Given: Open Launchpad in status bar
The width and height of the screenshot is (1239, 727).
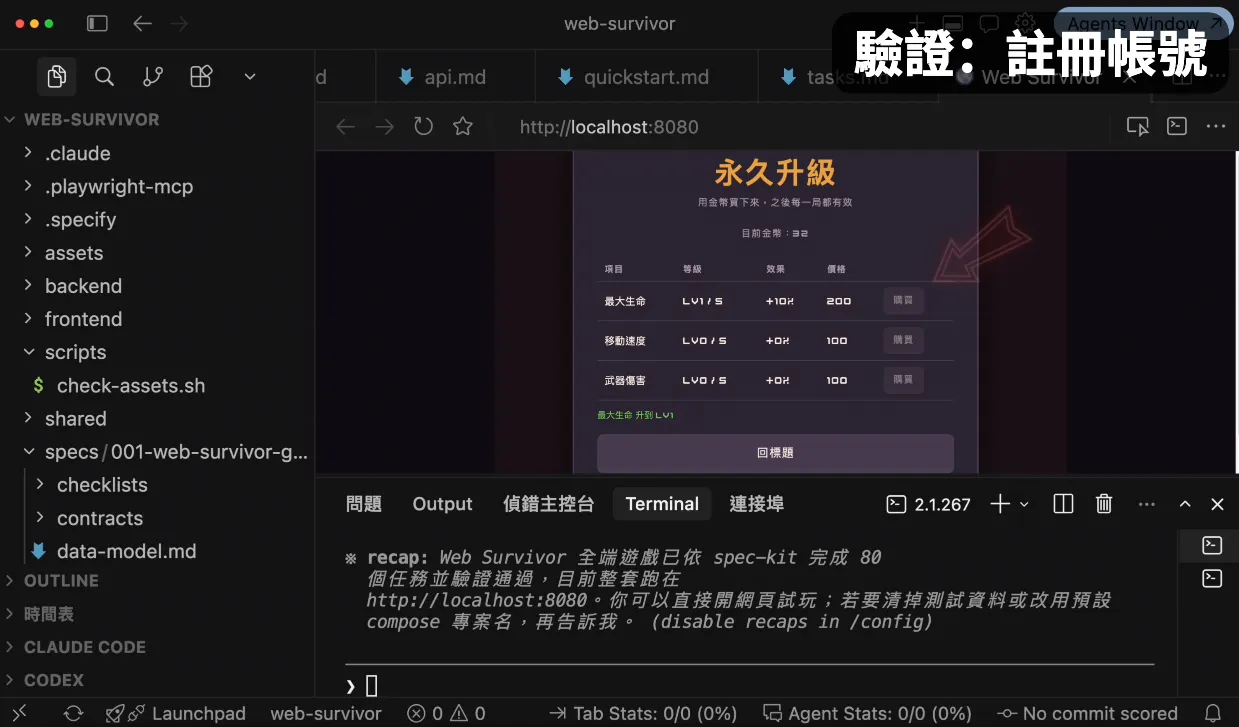Looking at the screenshot, I should [176, 713].
